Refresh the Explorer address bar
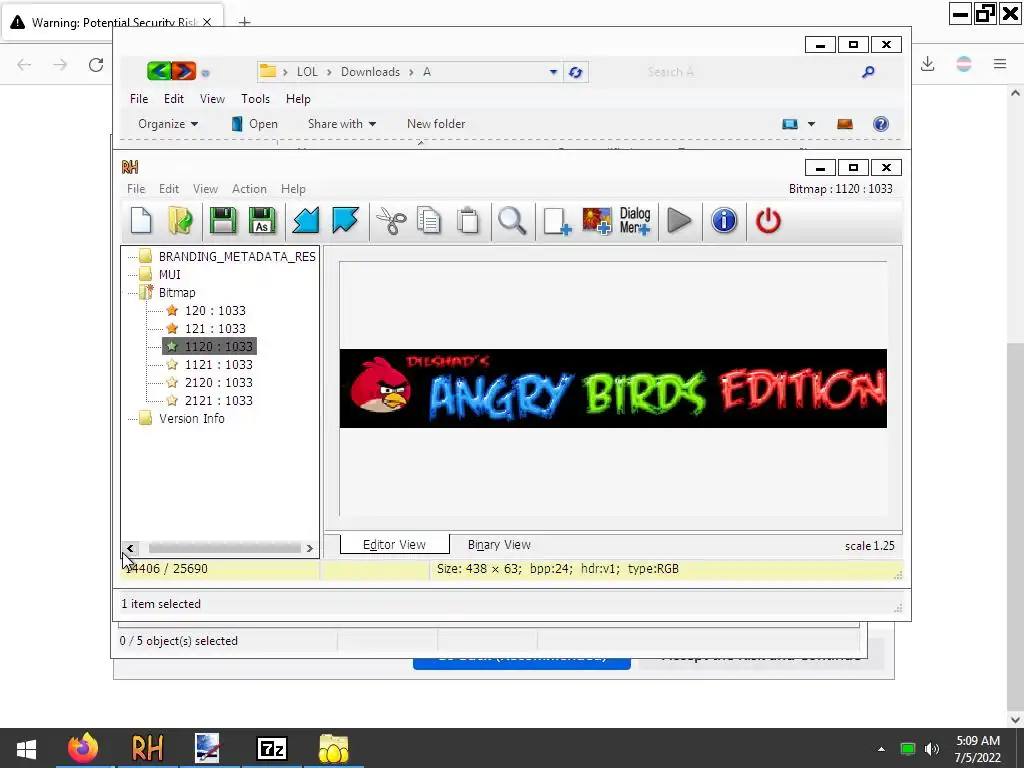The width and height of the screenshot is (1024, 768). (x=575, y=72)
